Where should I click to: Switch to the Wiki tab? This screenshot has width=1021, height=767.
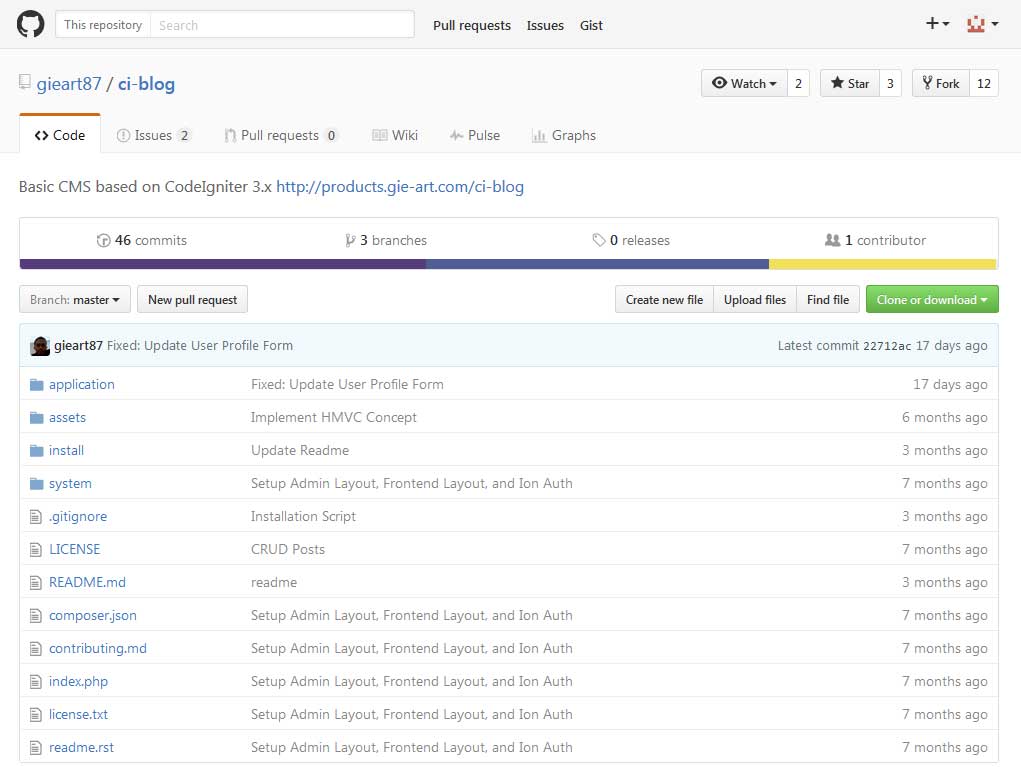395,135
